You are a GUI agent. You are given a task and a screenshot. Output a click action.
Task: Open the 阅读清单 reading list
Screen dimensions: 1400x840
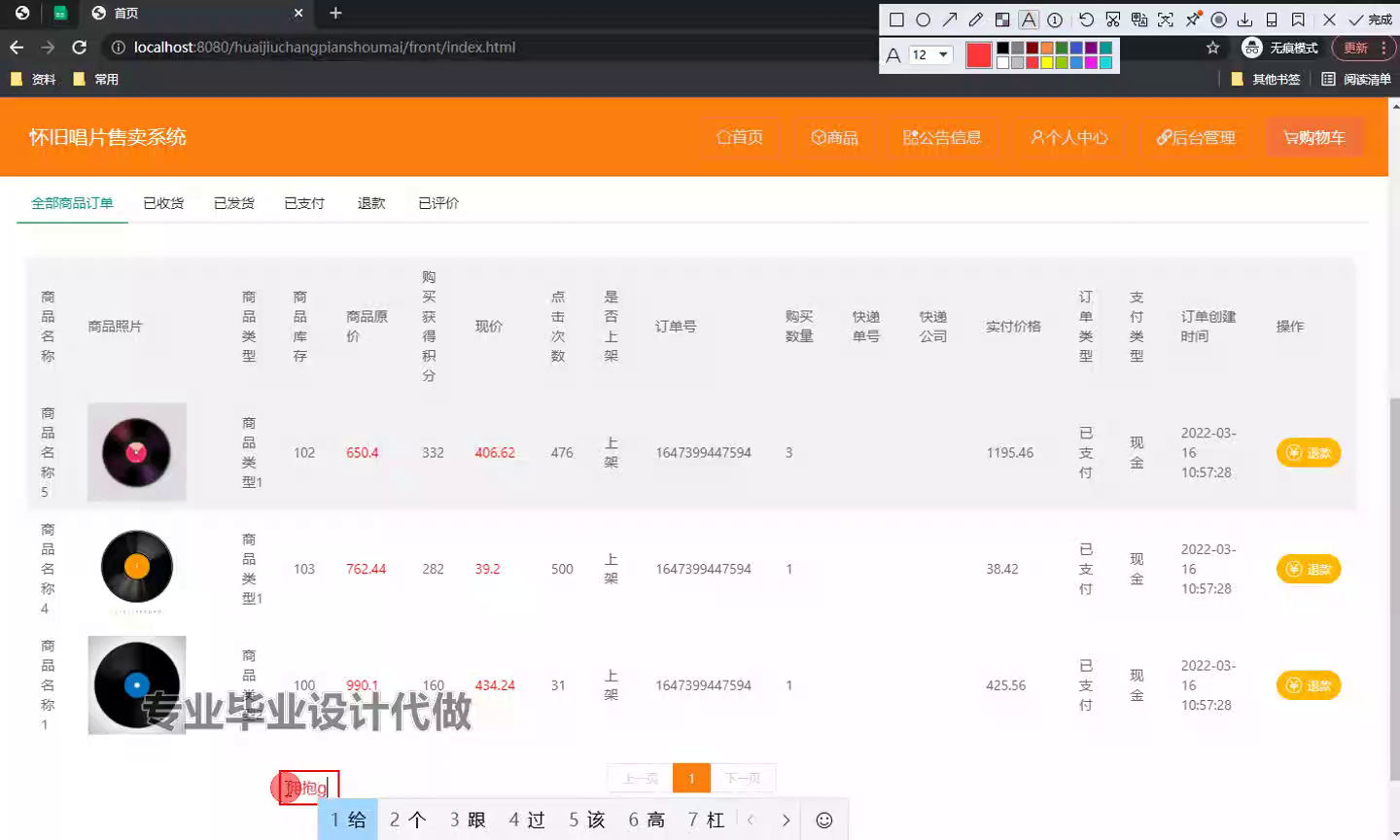pos(1356,80)
